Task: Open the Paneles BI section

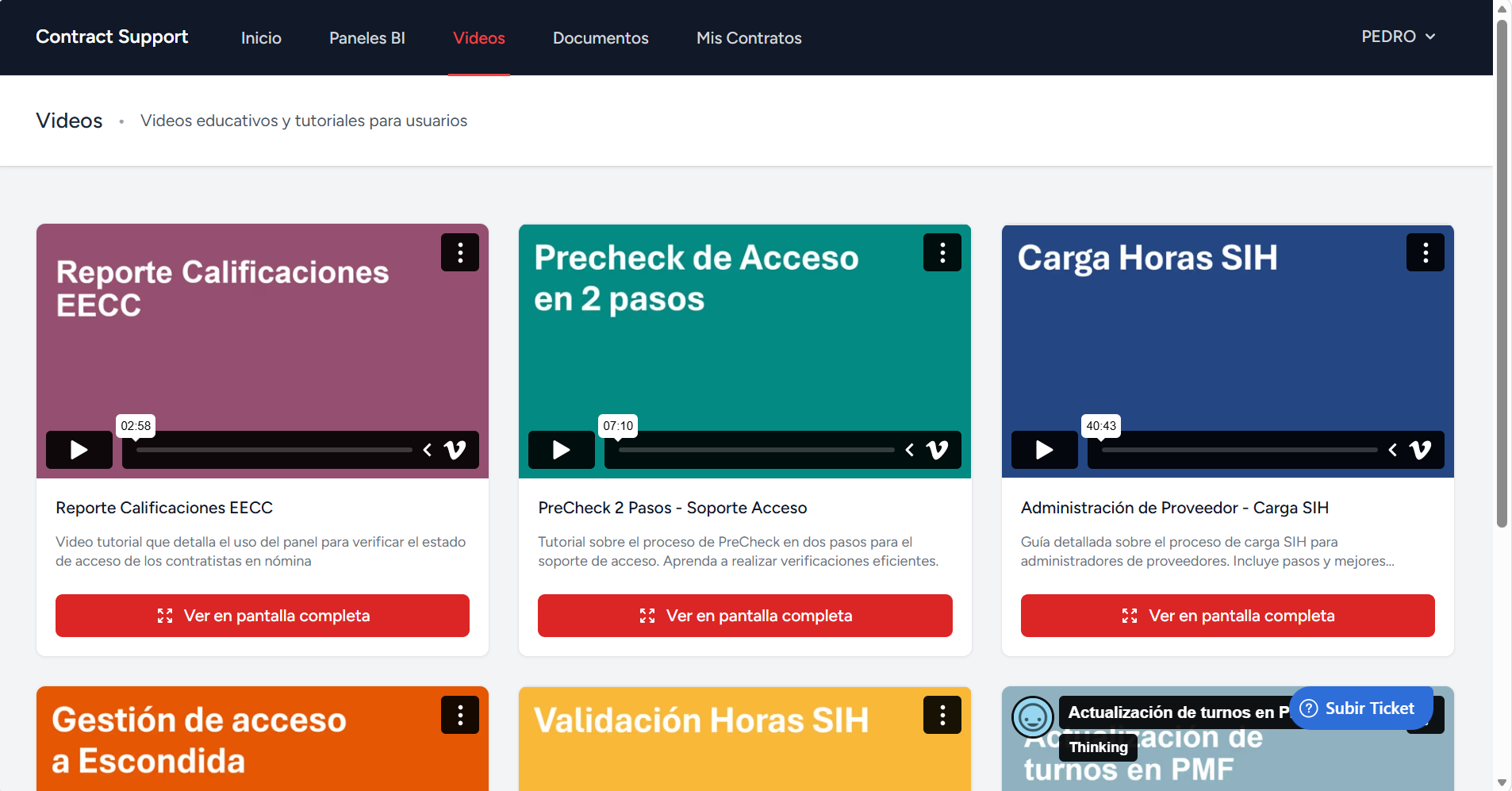Action: (367, 38)
